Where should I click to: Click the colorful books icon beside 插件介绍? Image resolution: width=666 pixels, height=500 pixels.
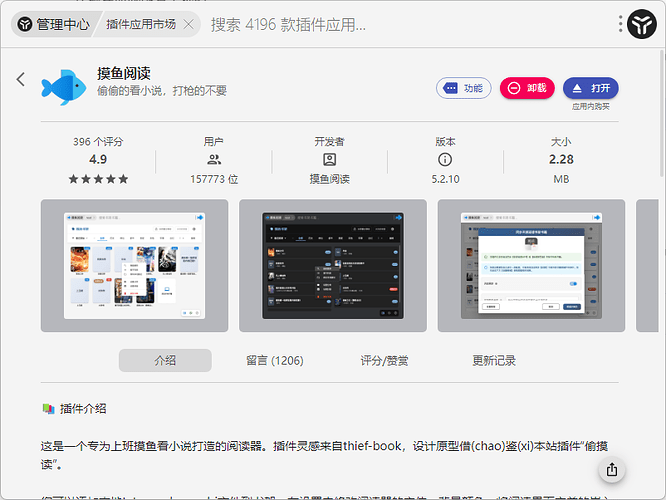coord(48,409)
